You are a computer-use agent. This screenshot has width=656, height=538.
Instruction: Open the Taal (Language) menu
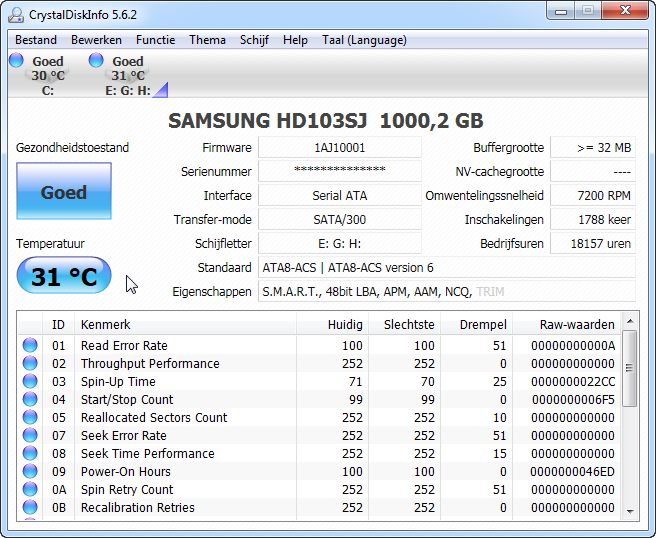pyautogui.click(x=364, y=40)
